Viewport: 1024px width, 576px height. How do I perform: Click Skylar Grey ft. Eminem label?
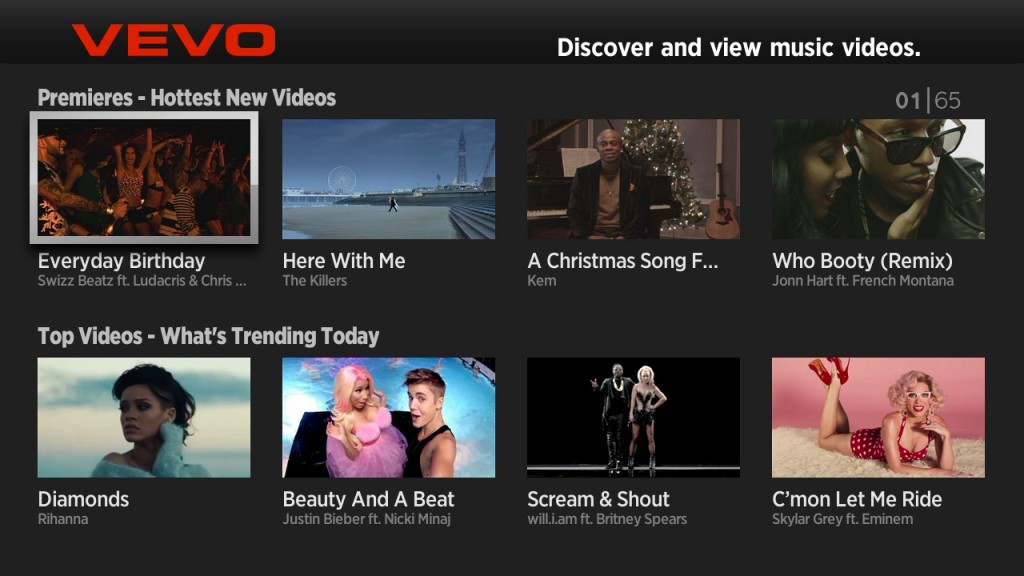pyautogui.click(x=842, y=519)
